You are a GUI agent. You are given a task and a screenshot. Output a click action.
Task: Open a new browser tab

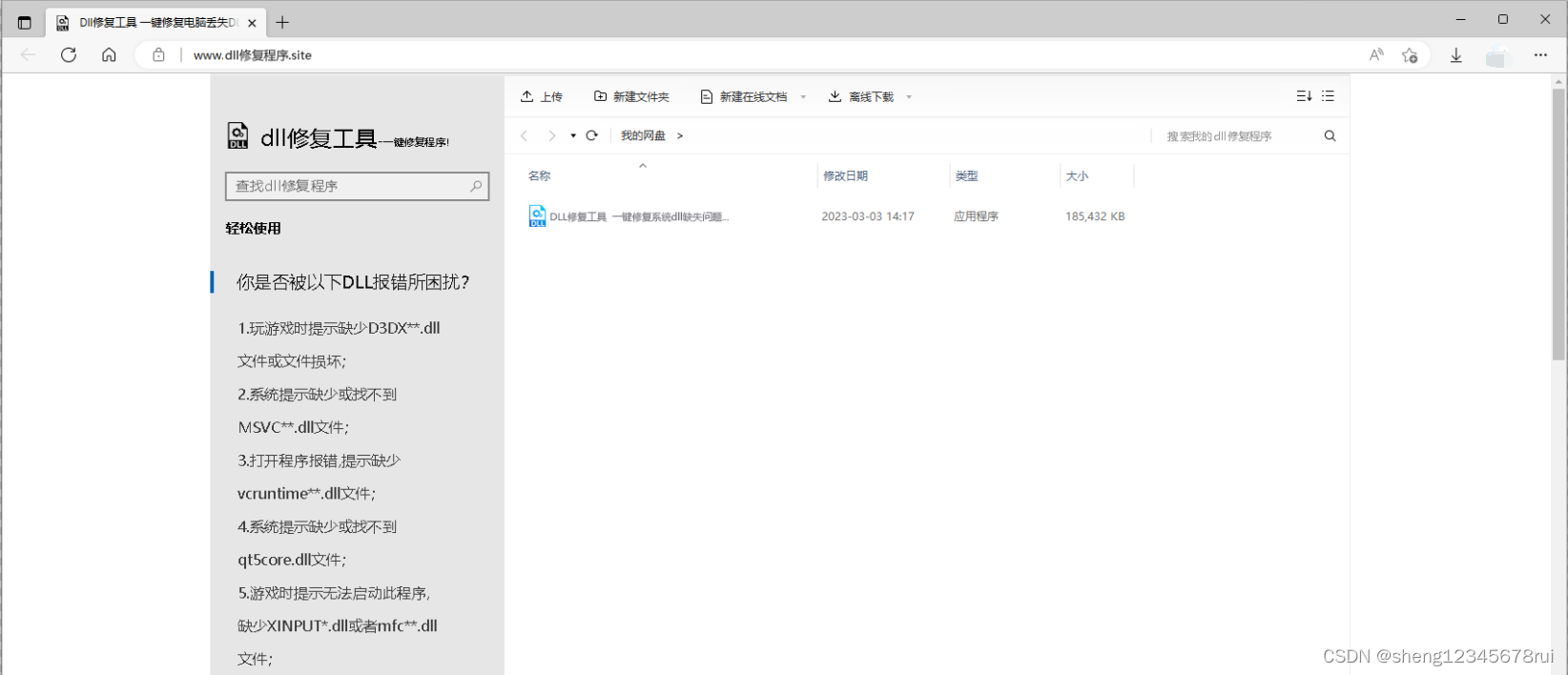point(282,23)
